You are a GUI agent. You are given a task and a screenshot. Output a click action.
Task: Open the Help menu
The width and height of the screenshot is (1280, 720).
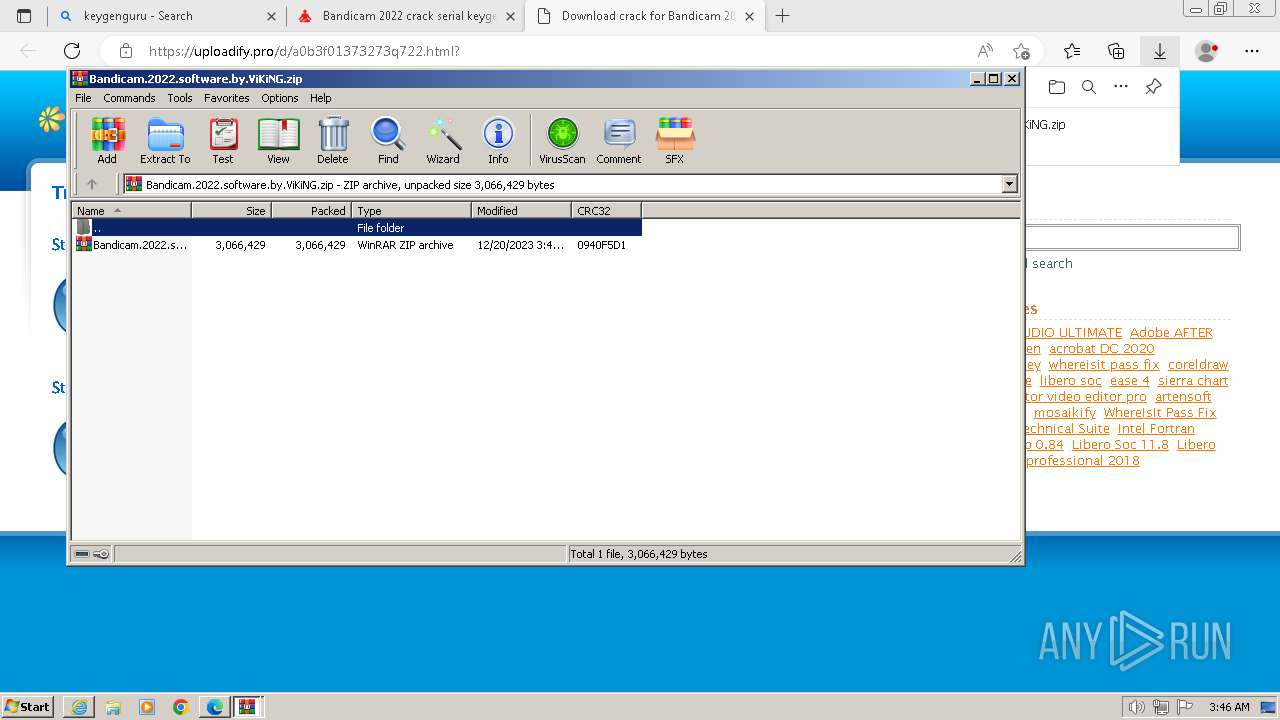[321, 98]
